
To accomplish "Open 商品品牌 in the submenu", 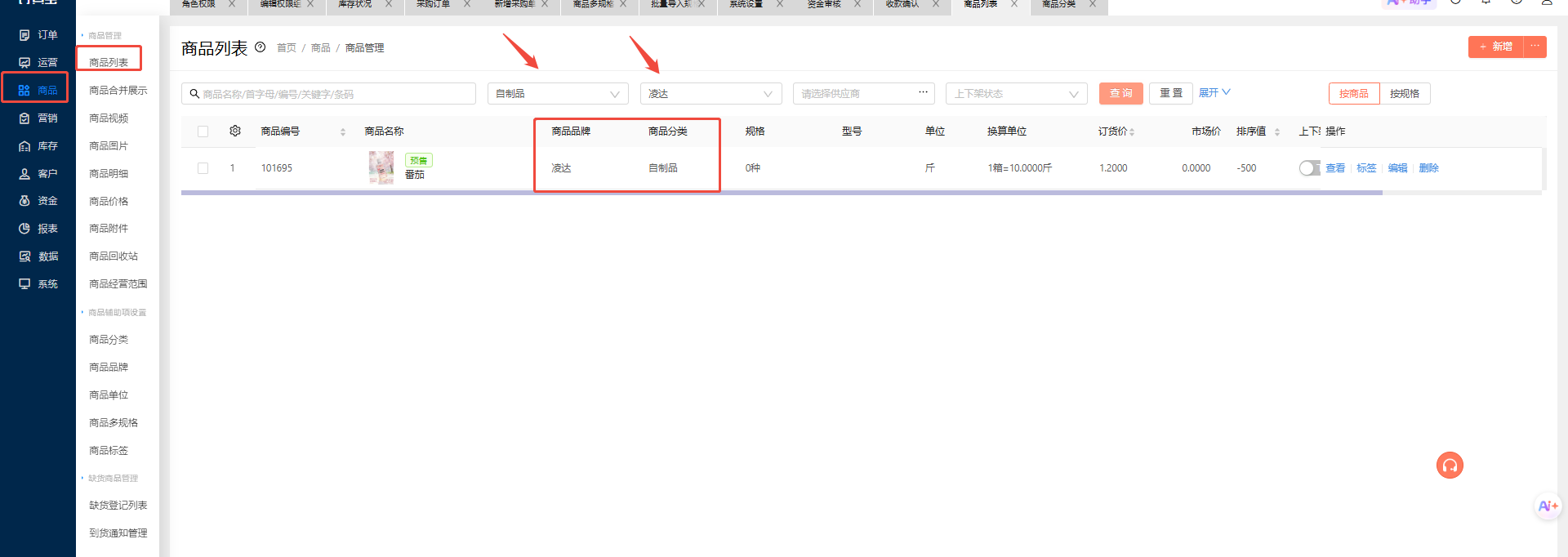I will coord(109,368).
